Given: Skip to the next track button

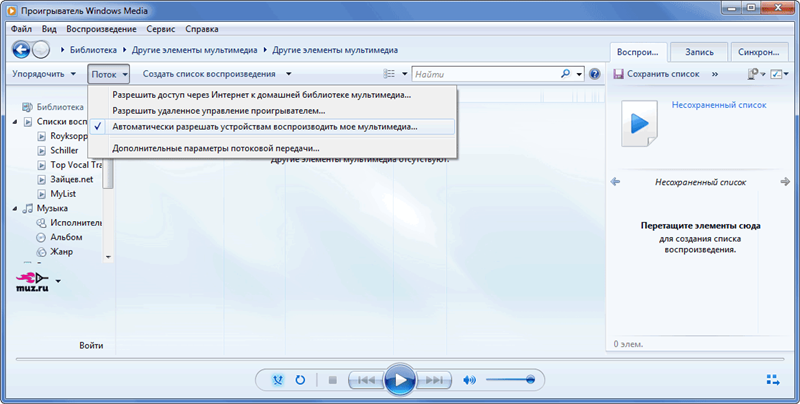Looking at the screenshot, I should point(433,380).
